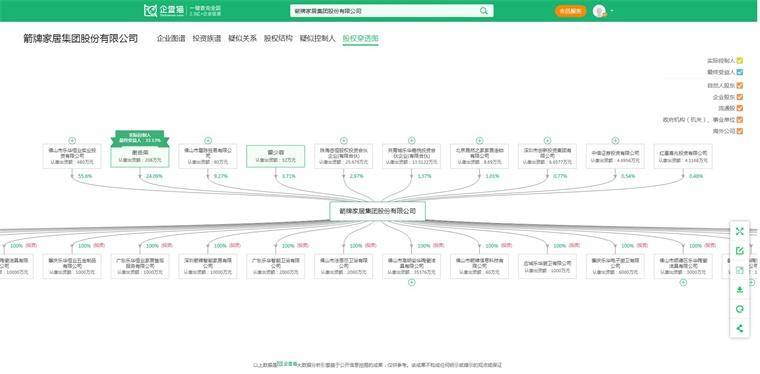Viewport: 760px width, 374px height.
Task: Expand the plus above the 9.27% shareholder node
Action: 208,141
